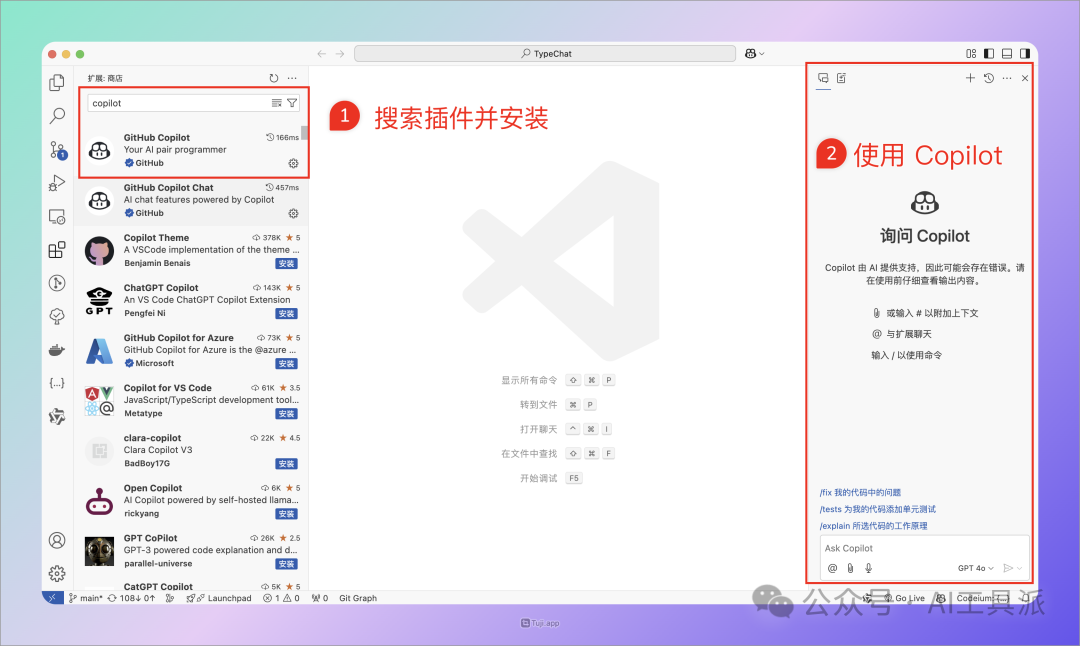The image size is (1080, 646).
Task: Install the Copilot for VS Code extension
Action: pyautogui.click(x=287, y=414)
